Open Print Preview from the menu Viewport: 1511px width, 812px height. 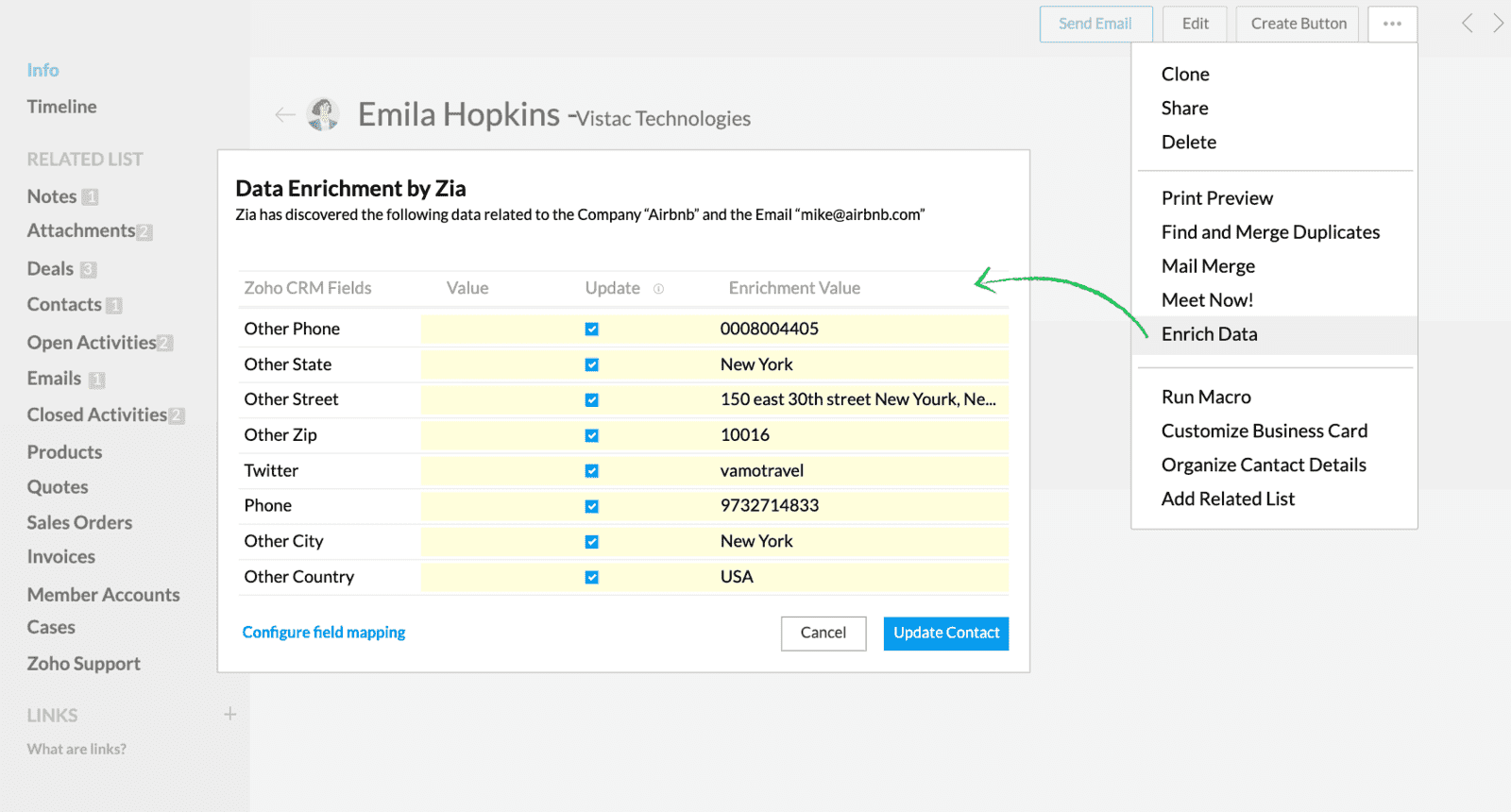[x=1217, y=198]
